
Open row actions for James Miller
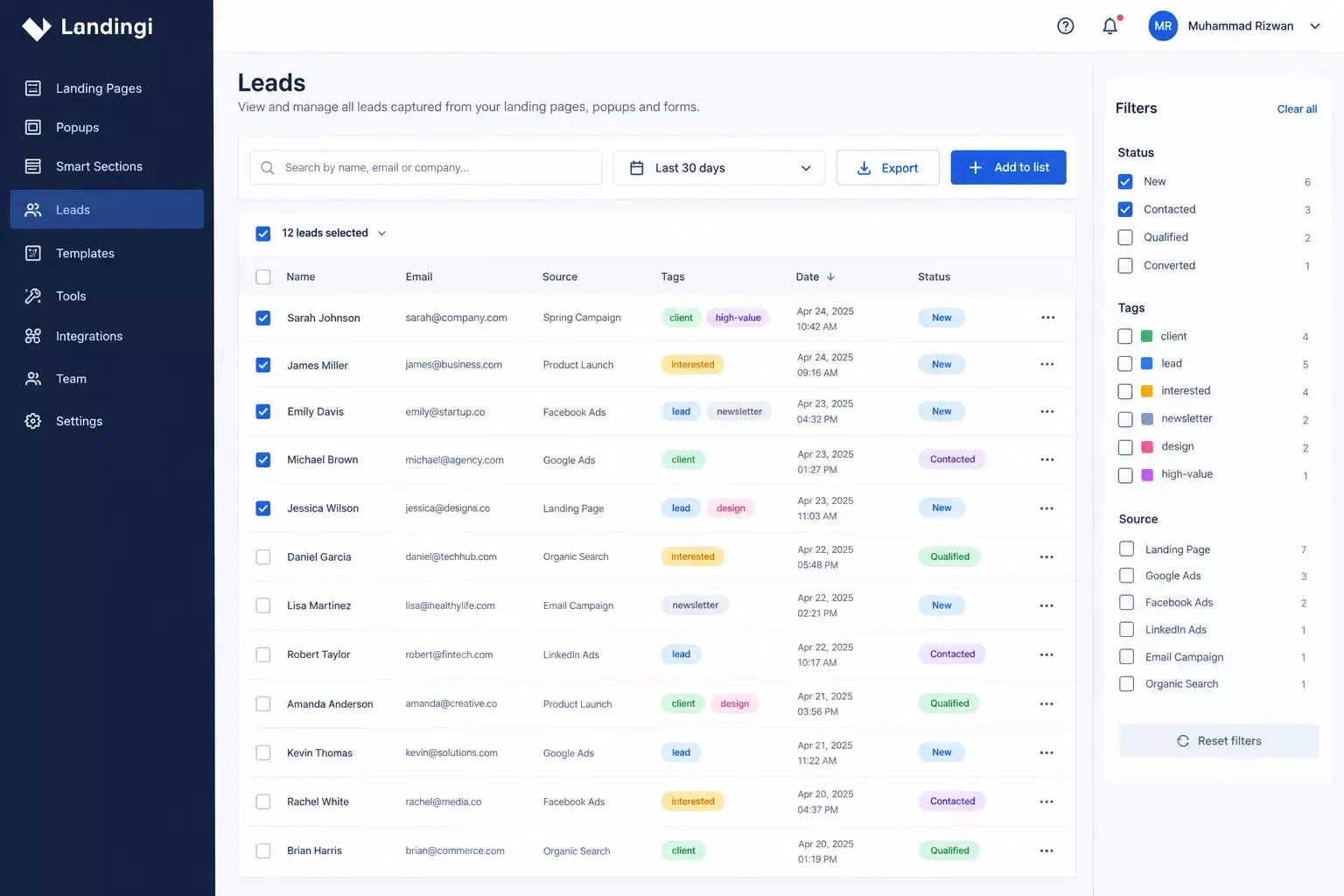[1047, 364]
